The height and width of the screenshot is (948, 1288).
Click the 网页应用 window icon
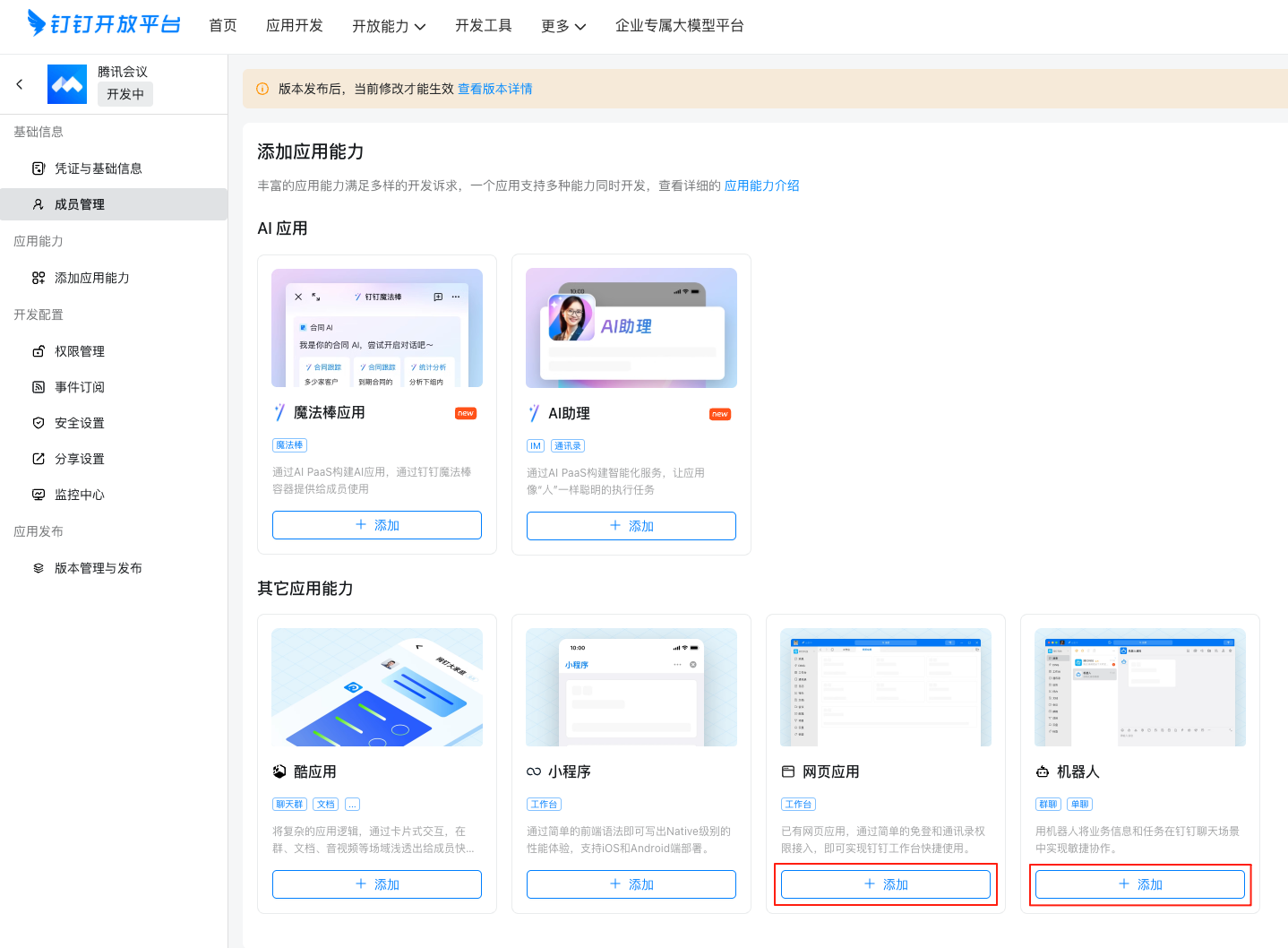pyautogui.click(x=788, y=771)
